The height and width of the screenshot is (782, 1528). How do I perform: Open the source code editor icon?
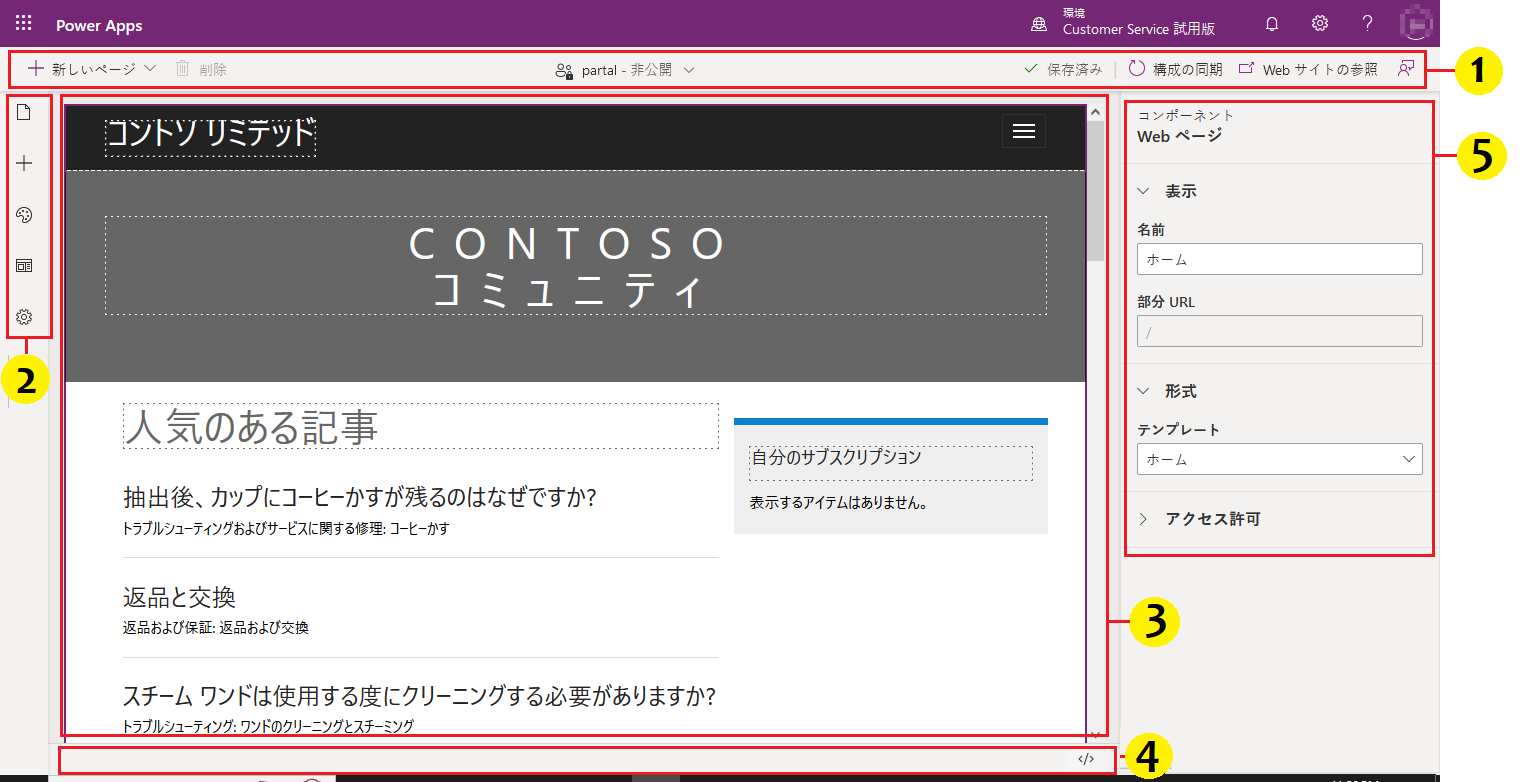[1086, 759]
